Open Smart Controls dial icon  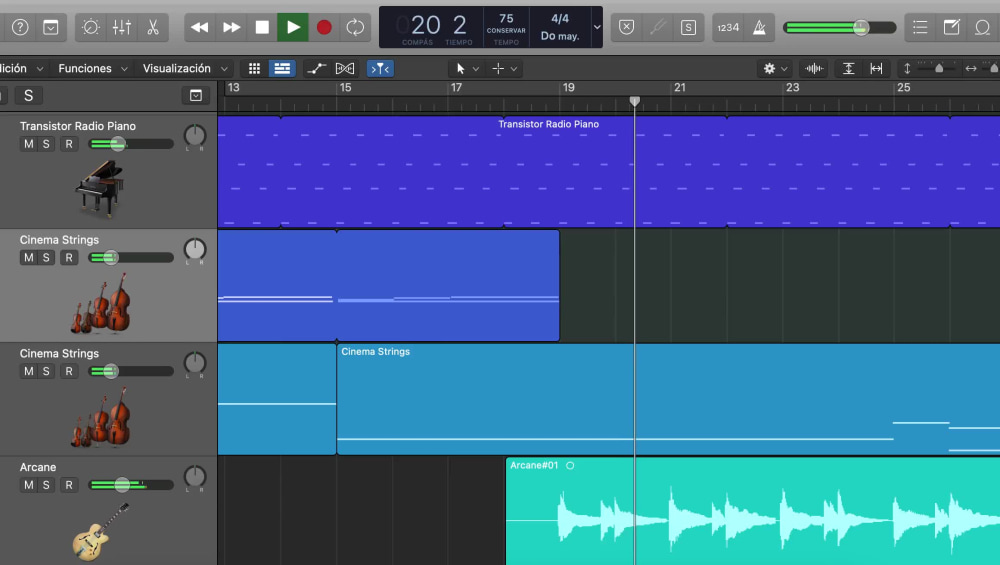91,27
